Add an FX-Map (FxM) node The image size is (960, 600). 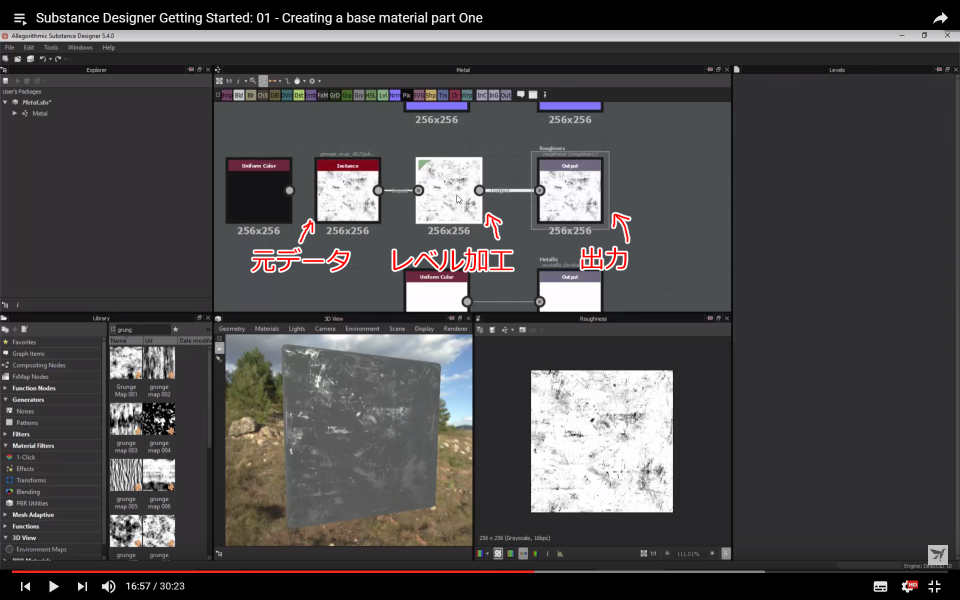(323, 95)
